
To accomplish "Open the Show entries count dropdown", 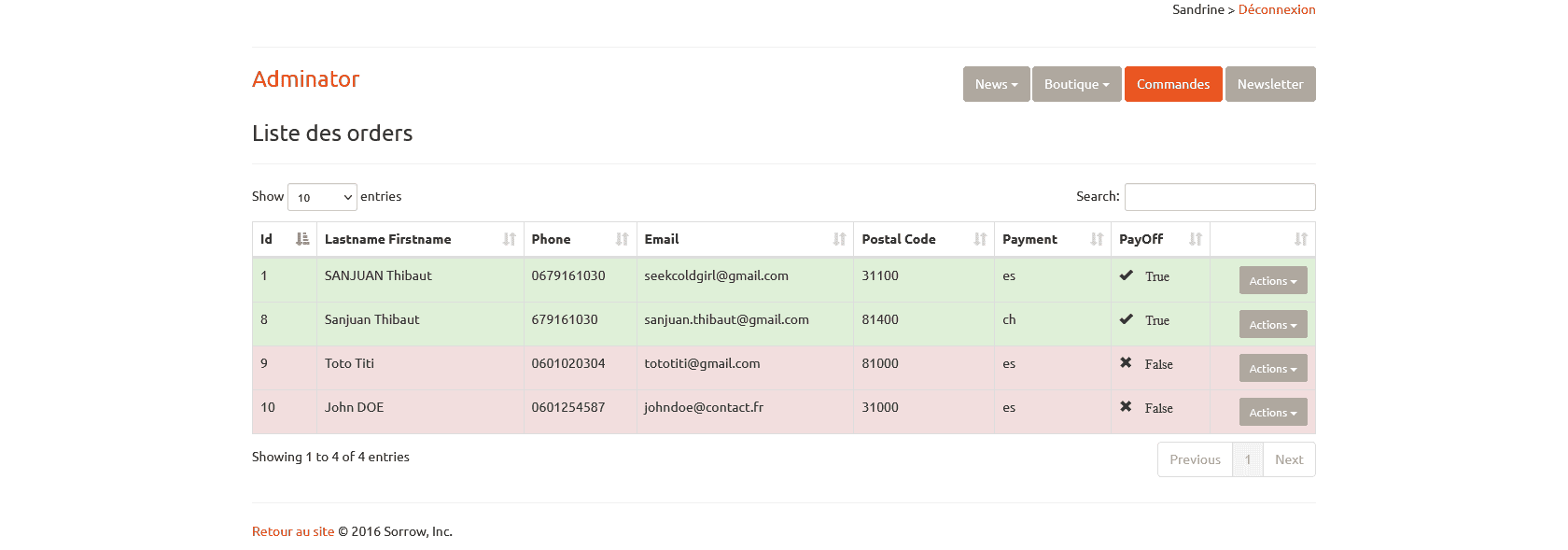I will pyautogui.click(x=322, y=197).
